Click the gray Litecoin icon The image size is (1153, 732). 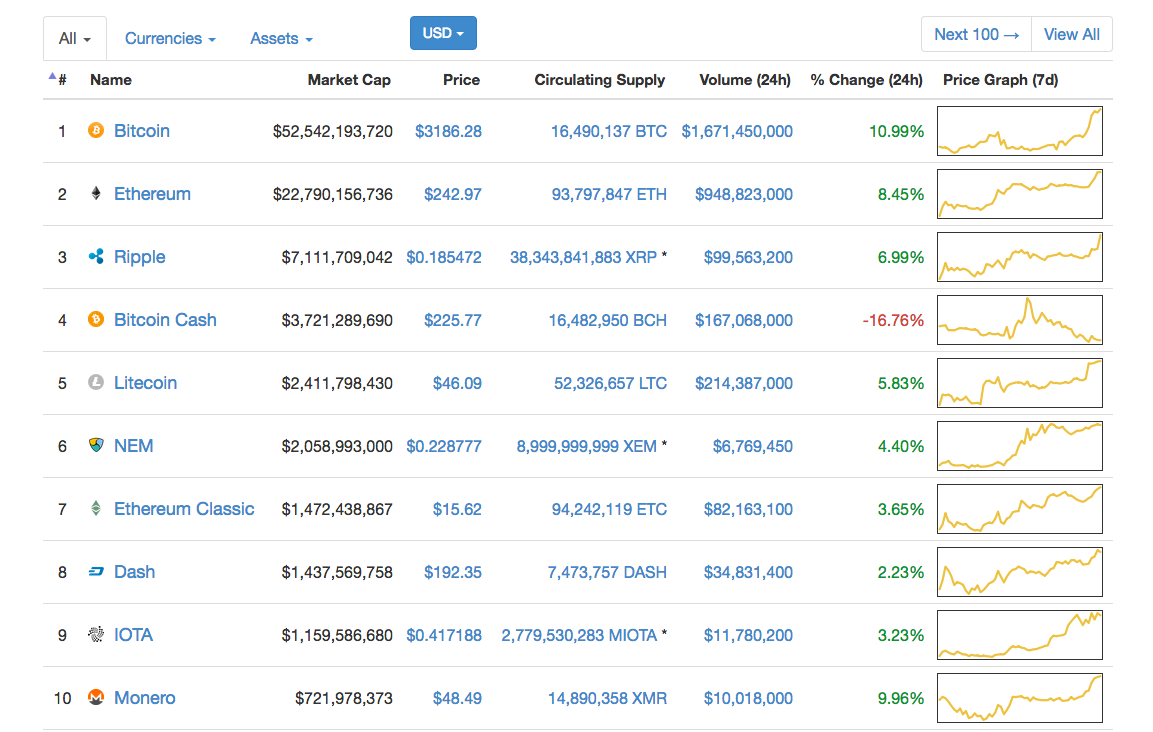coord(96,382)
